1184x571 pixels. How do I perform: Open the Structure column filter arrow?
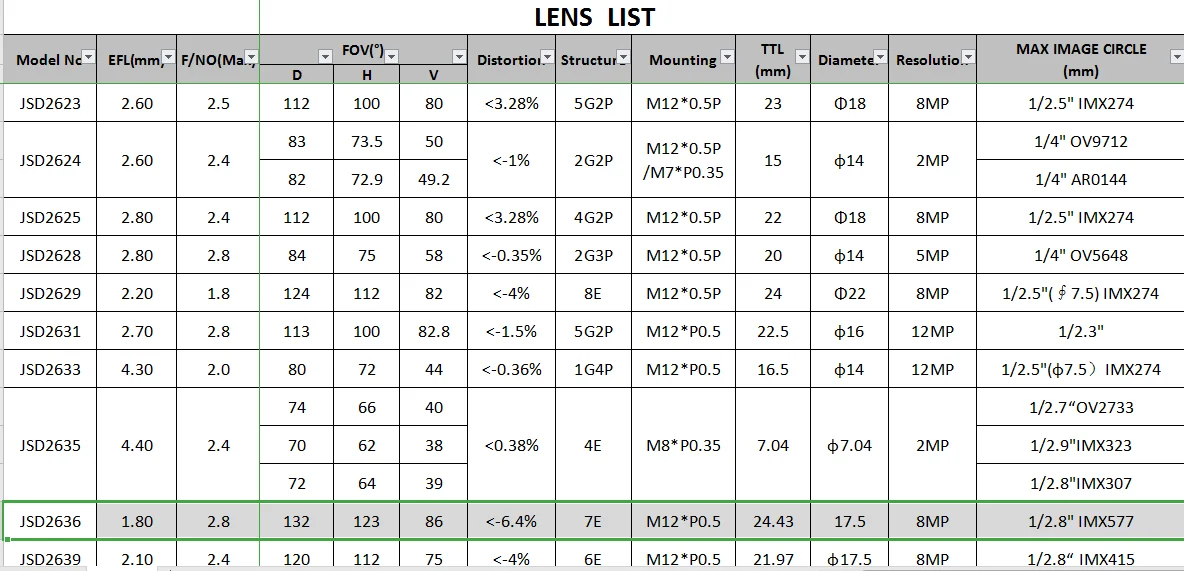click(x=623, y=58)
